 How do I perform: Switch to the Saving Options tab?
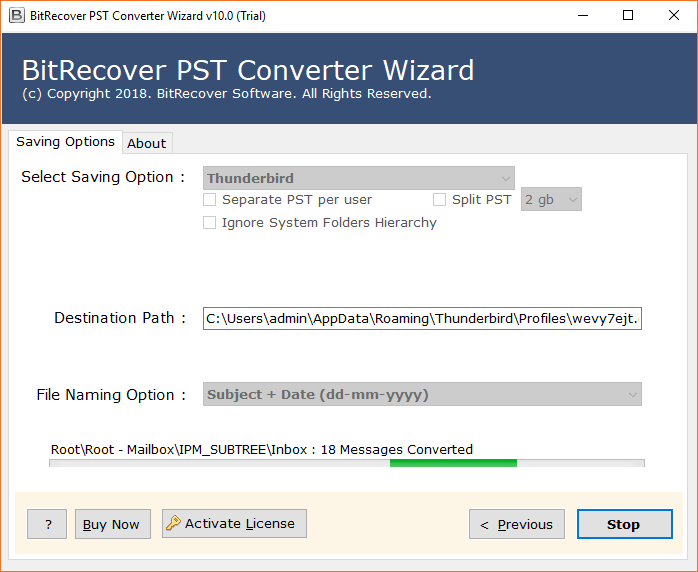tap(65, 142)
